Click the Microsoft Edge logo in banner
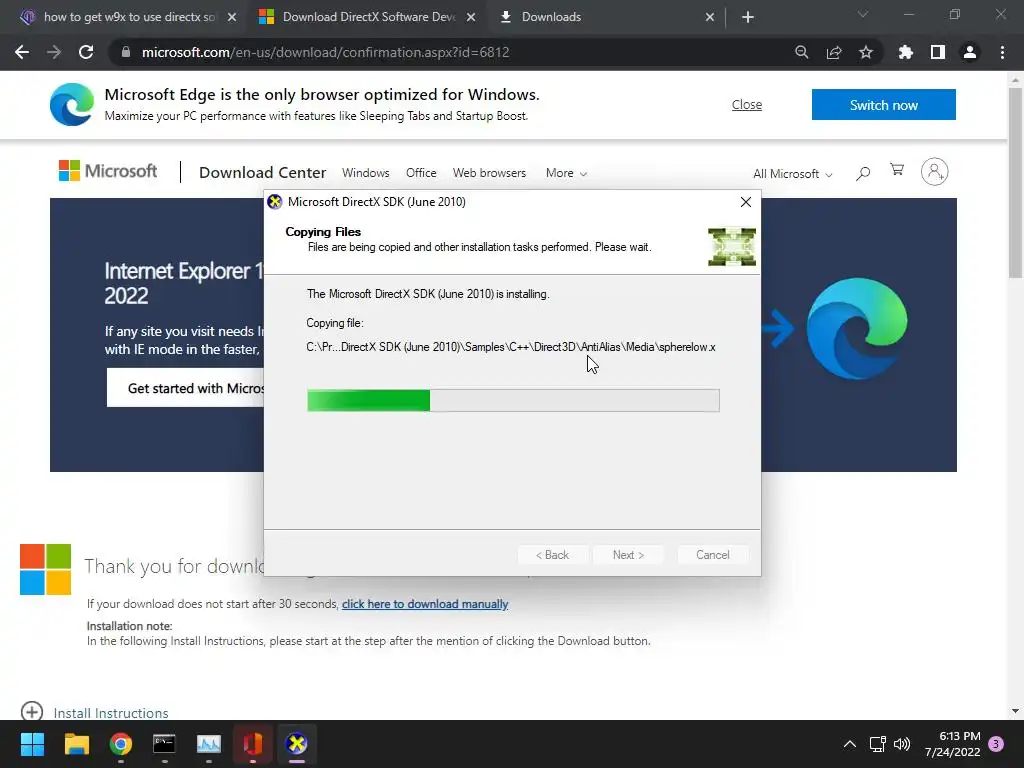Image resolution: width=1024 pixels, height=768 pixels. [72, 104]
